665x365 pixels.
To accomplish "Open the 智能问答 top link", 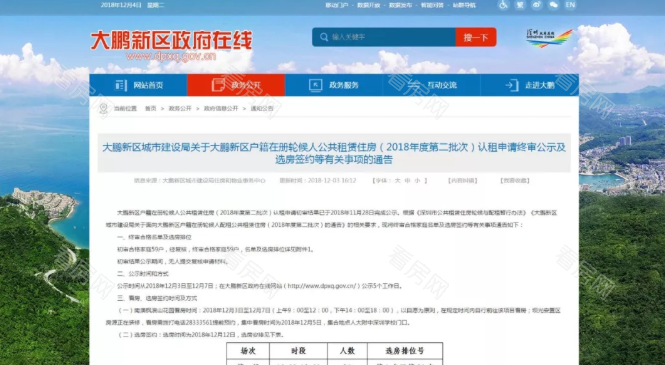I will [432, 5].
